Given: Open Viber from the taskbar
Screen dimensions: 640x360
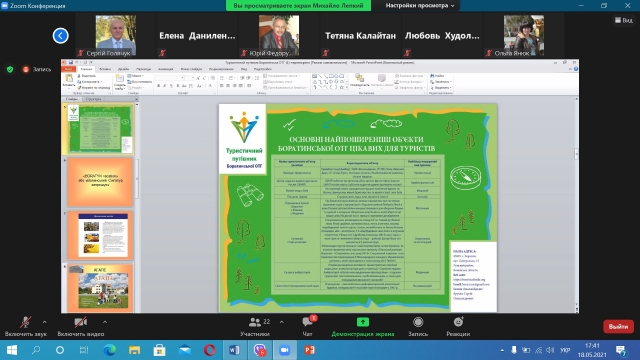Looking at the screenshot, I should [260, 350].
